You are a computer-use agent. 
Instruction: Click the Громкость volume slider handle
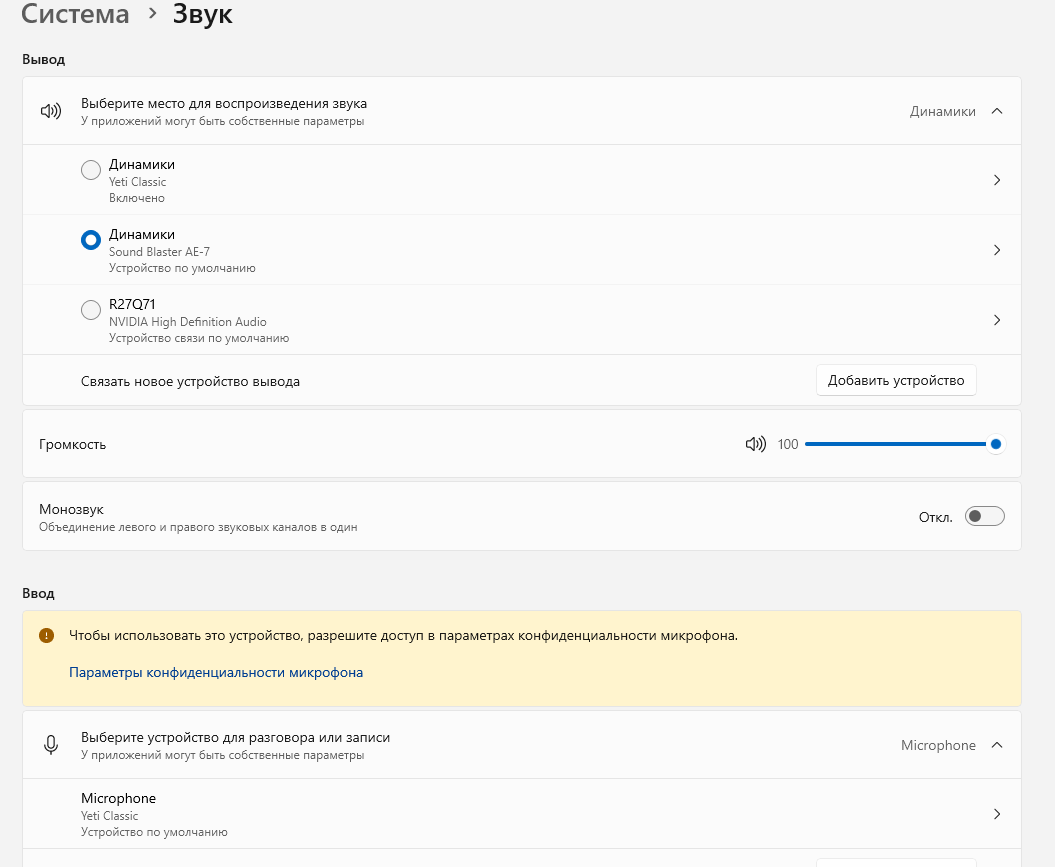(995, 444)
